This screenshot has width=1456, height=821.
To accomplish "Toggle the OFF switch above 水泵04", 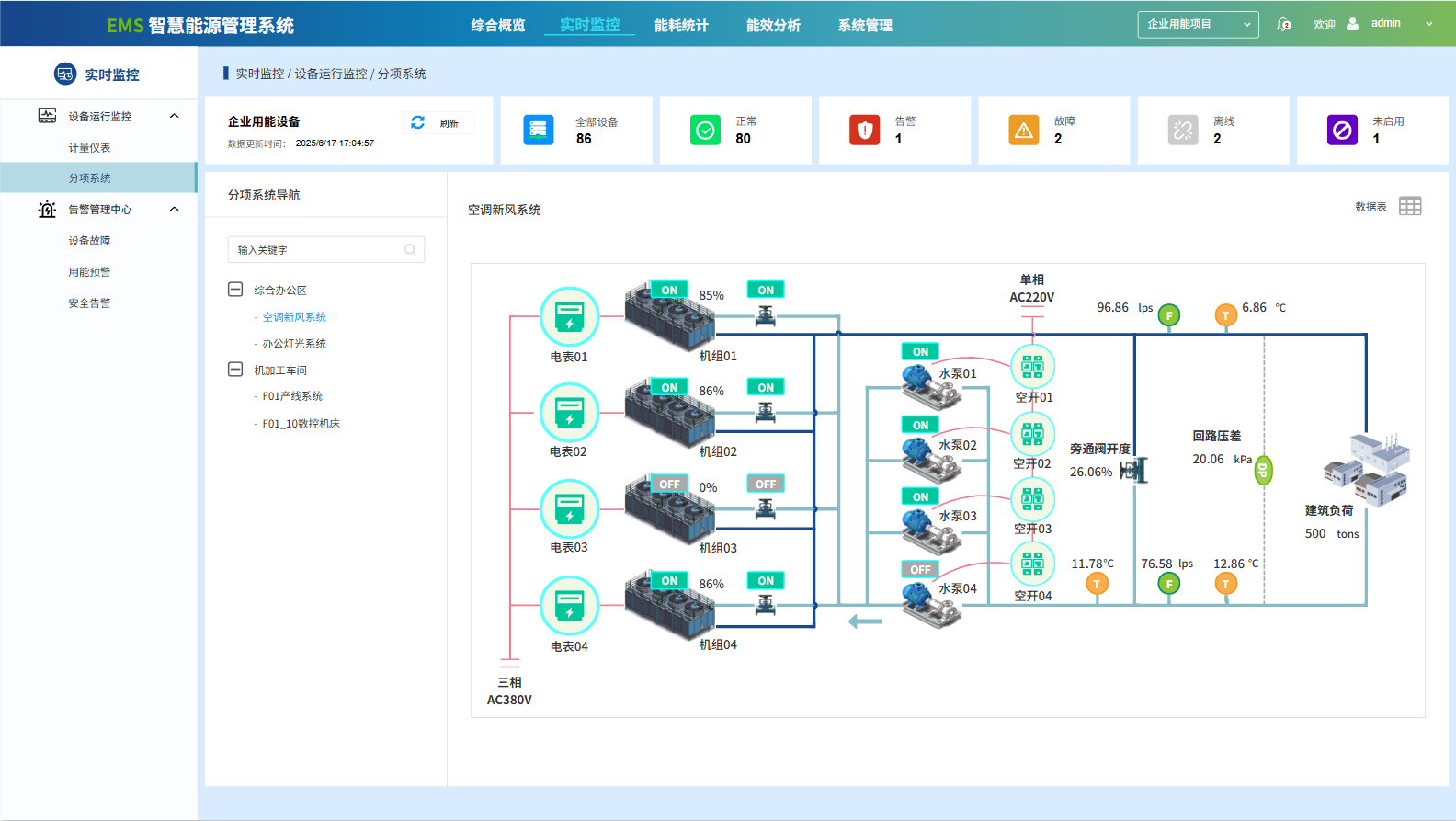I will click(x=920, y=570).
